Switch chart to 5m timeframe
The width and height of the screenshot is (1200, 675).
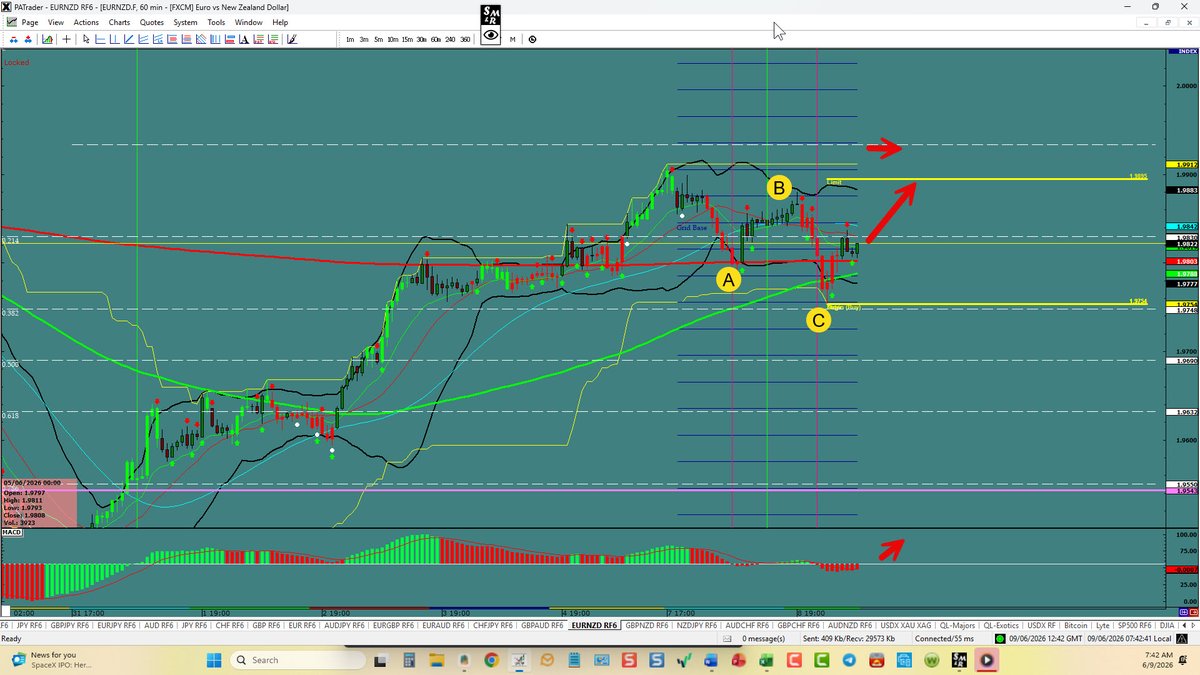click(x=378, y=39)
